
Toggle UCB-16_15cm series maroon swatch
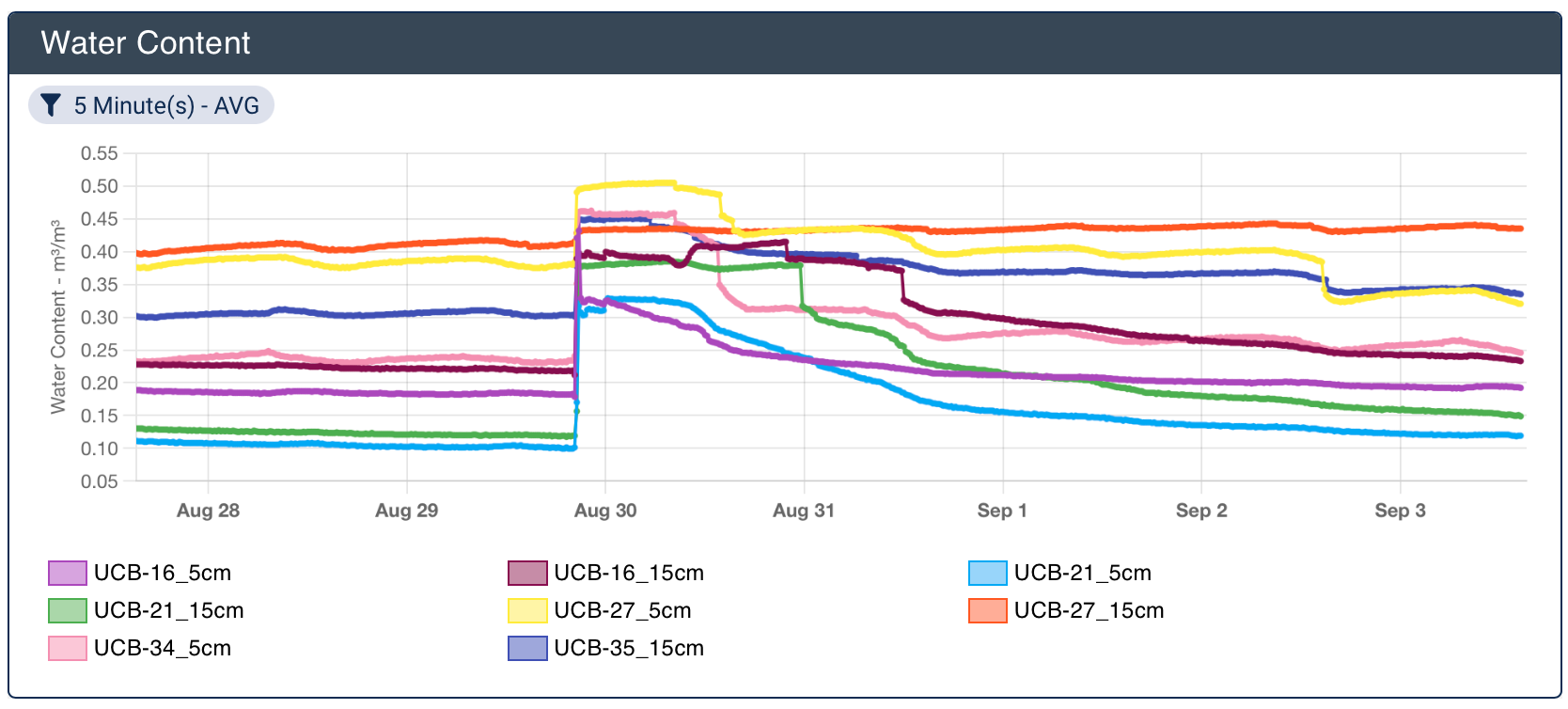click(527, 573)
